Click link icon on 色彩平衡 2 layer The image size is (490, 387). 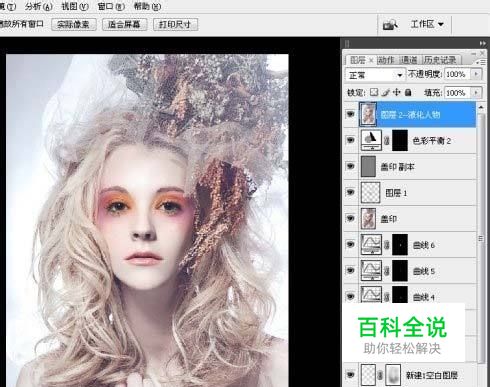coord(387,141)
